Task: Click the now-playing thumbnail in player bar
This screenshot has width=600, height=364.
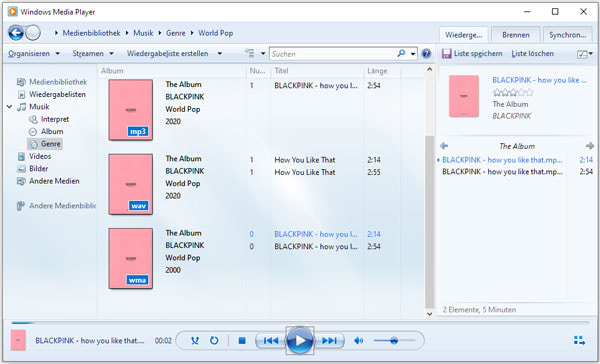Action: [18, 340]
